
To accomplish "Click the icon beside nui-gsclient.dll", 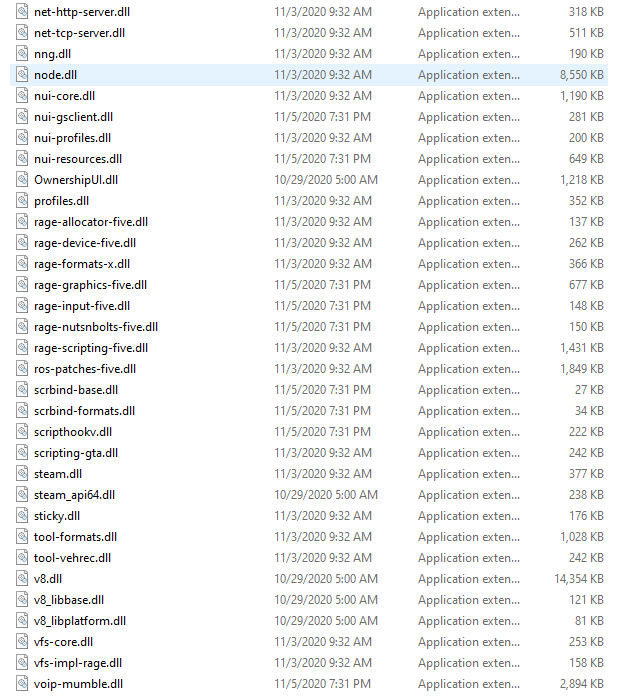I will (22, 117).
